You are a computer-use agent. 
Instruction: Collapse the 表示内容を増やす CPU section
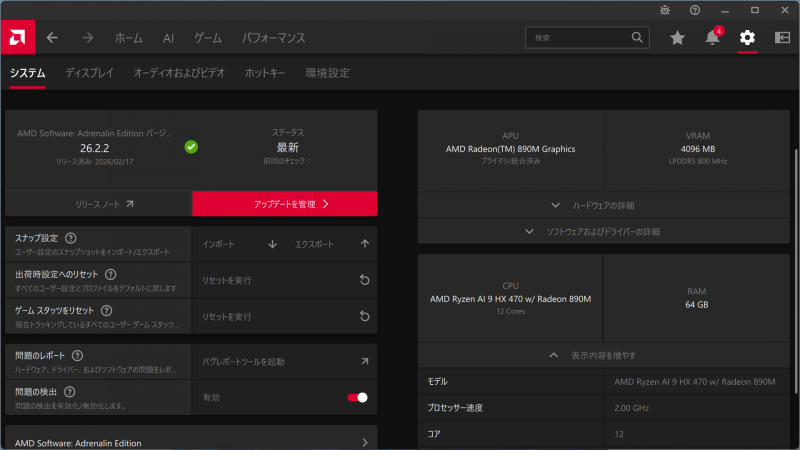[x=604, y=356]
